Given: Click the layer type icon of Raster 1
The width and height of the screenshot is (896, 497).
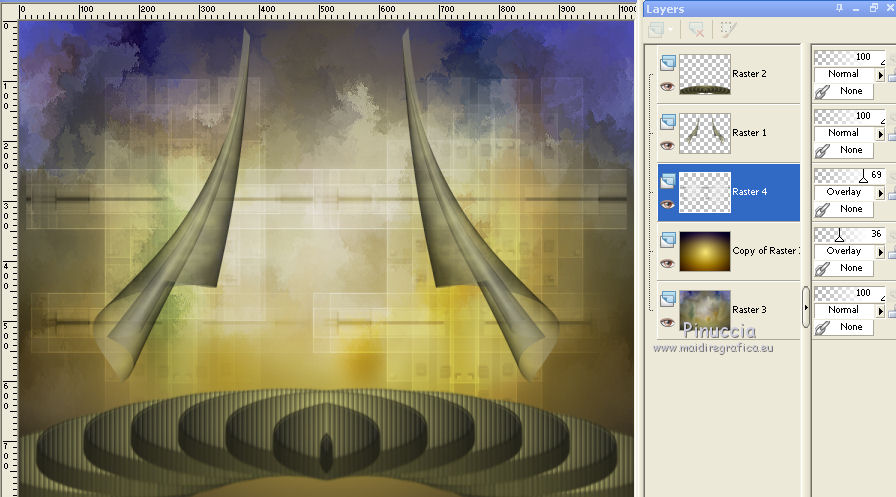Looking at the screenshot, I should pyautogui.click(x=667, y=121).
